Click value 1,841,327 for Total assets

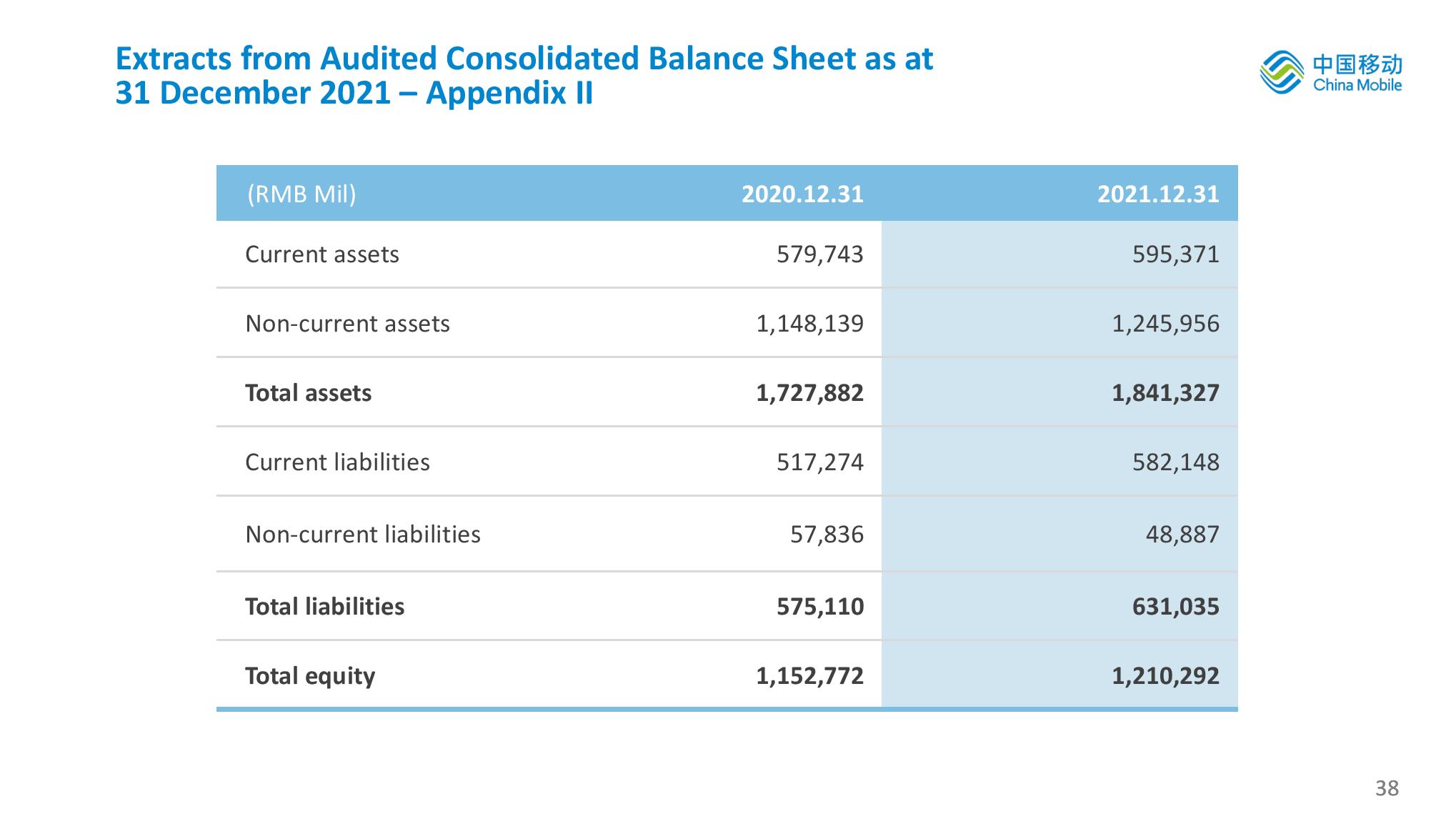[1166, 393]
